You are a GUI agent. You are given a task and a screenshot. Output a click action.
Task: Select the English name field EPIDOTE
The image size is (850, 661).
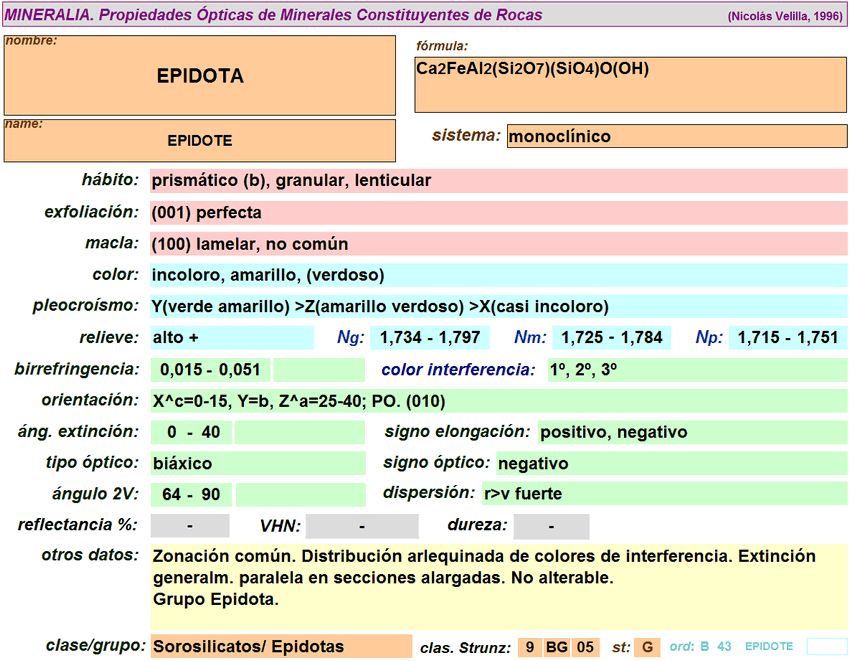(200, 141)
